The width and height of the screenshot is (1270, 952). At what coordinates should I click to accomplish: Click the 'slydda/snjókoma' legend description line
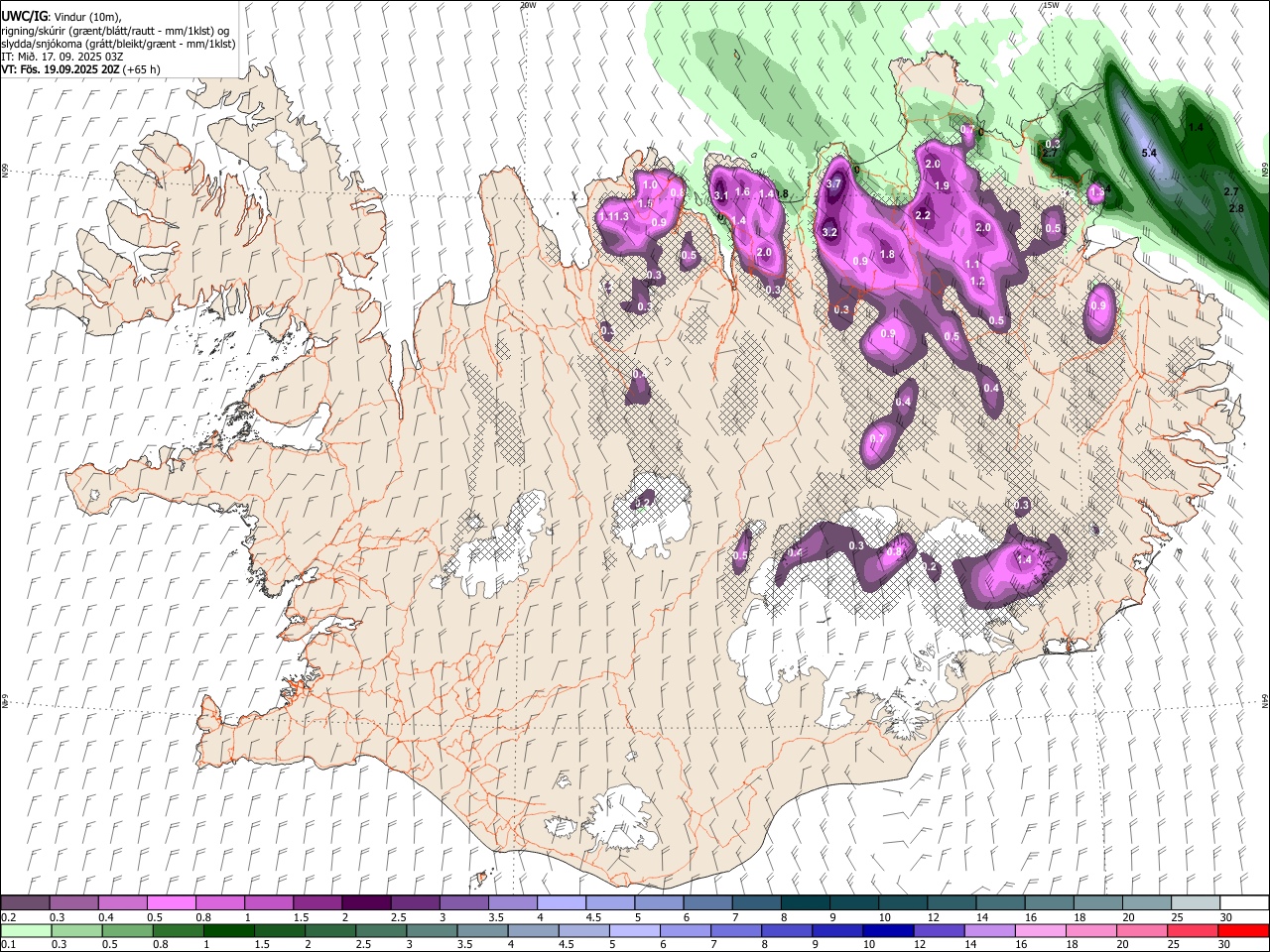(x=118, y=44)
